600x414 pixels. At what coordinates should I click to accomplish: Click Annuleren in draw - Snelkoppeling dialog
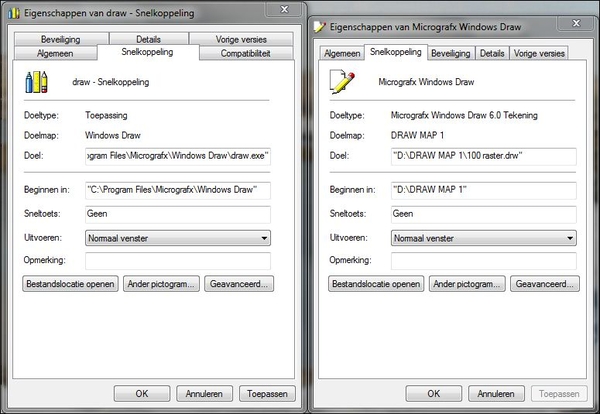coord(204,394)
